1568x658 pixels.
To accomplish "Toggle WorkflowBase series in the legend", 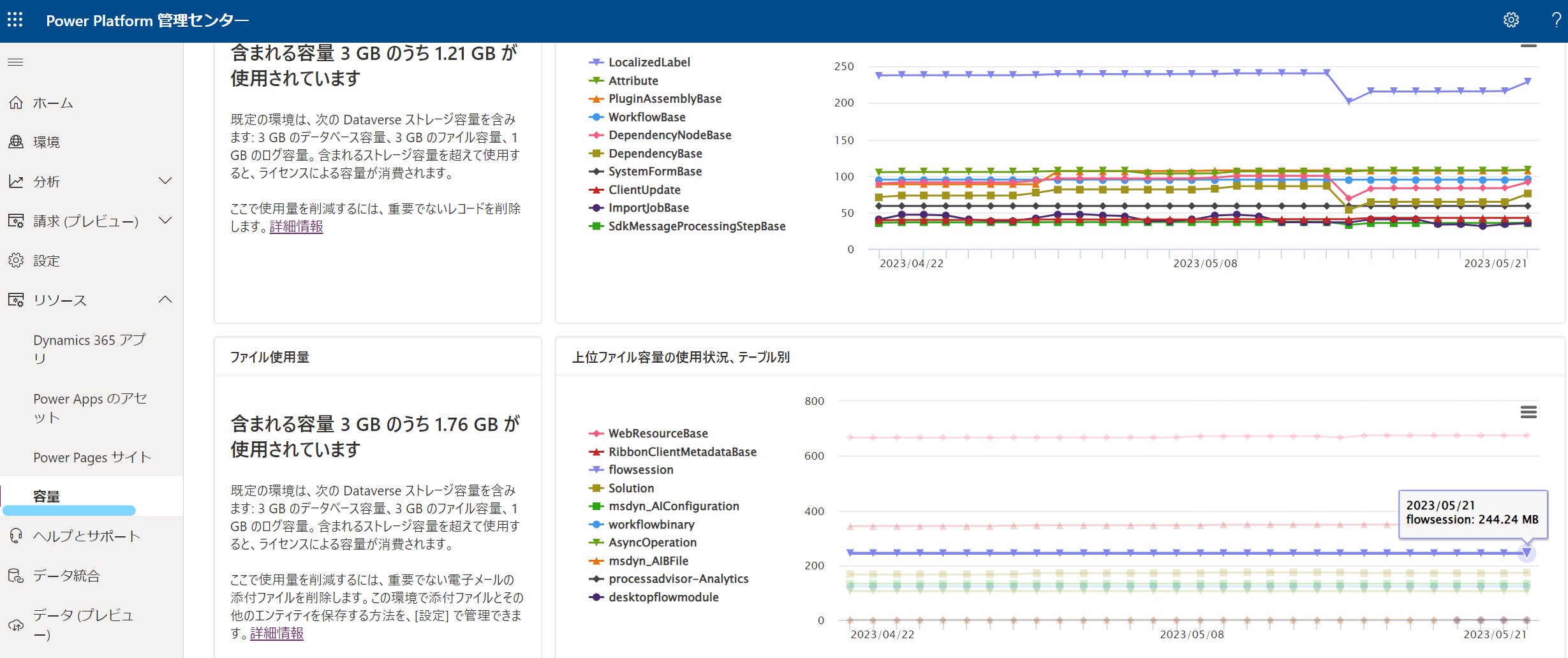I will point(637,117).
